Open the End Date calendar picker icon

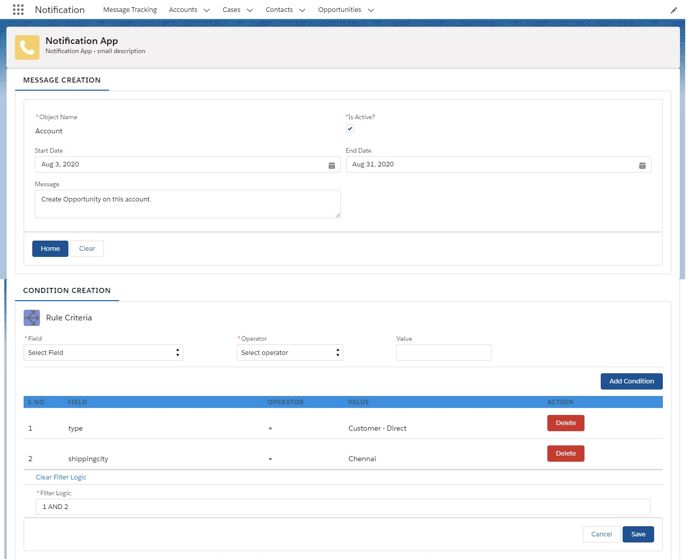click(x=642, y=165)
